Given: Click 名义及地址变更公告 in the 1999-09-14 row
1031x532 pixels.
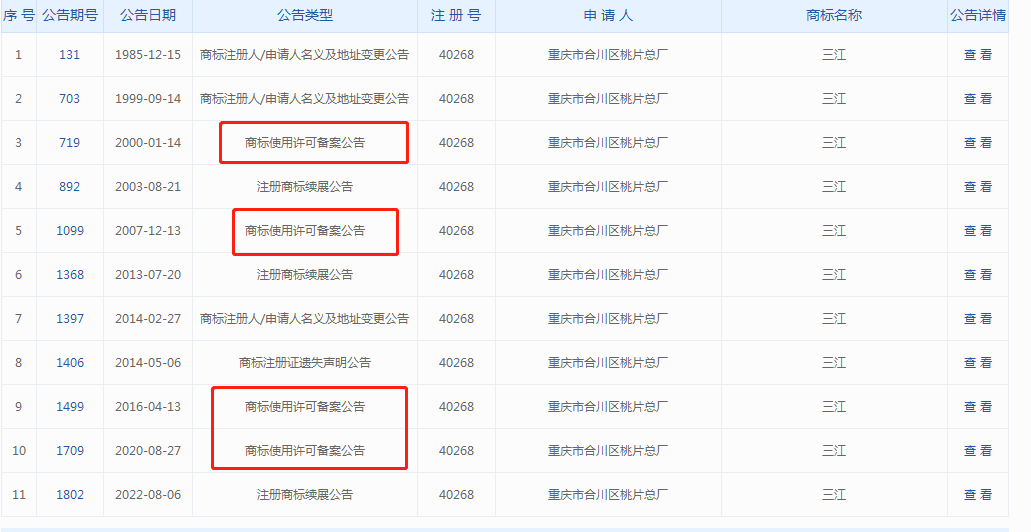Looking at the screenshot, I should point(361,99).
